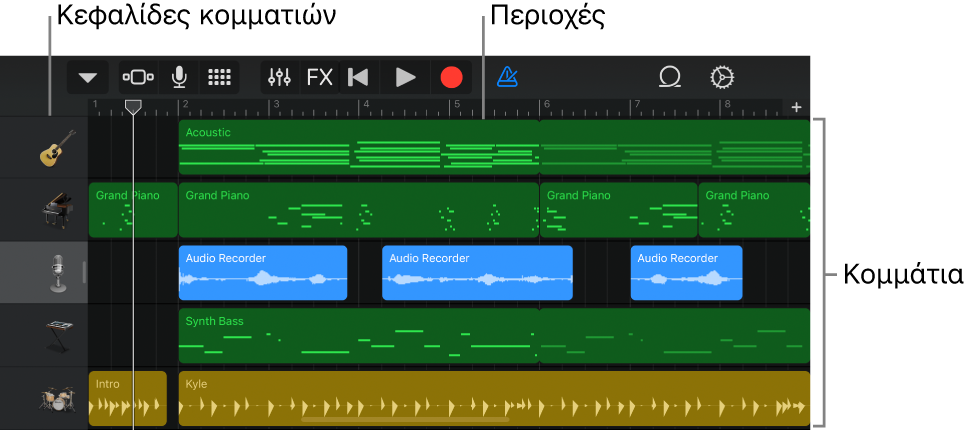Add song section with plus button
Image resolution: width=974 pixels, height=431 pixels.
796,107
